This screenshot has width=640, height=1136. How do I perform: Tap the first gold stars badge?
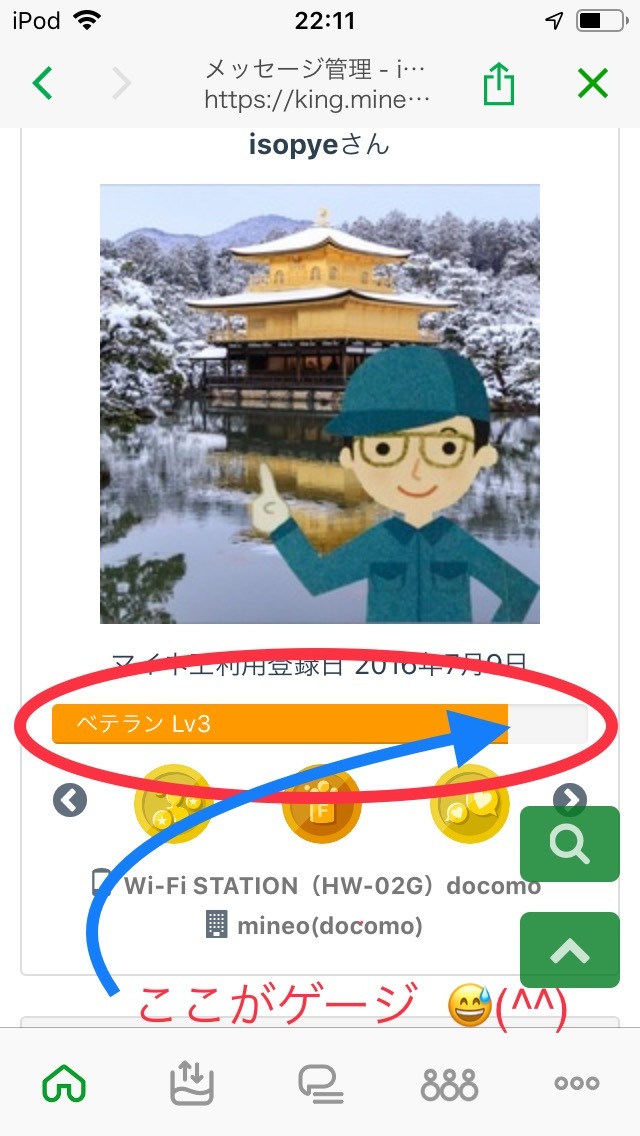pos(173,803)
